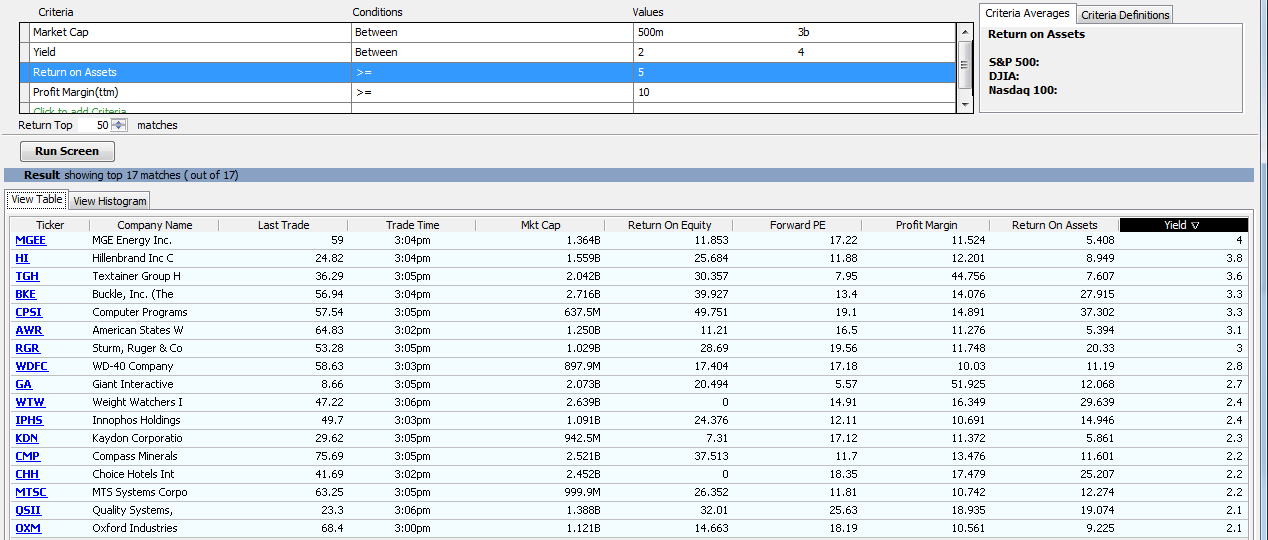The width and height of the screenshot is (1268, 540).
Task: Sort by Profit Margin column header
Action: pyautogui.click(x=926, y=225)
